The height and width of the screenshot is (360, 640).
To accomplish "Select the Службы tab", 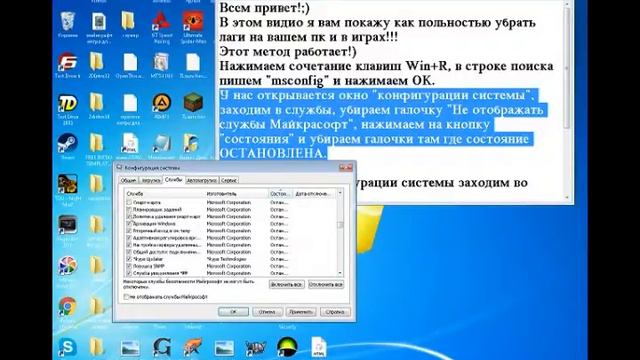I will [x=173, y=179].
